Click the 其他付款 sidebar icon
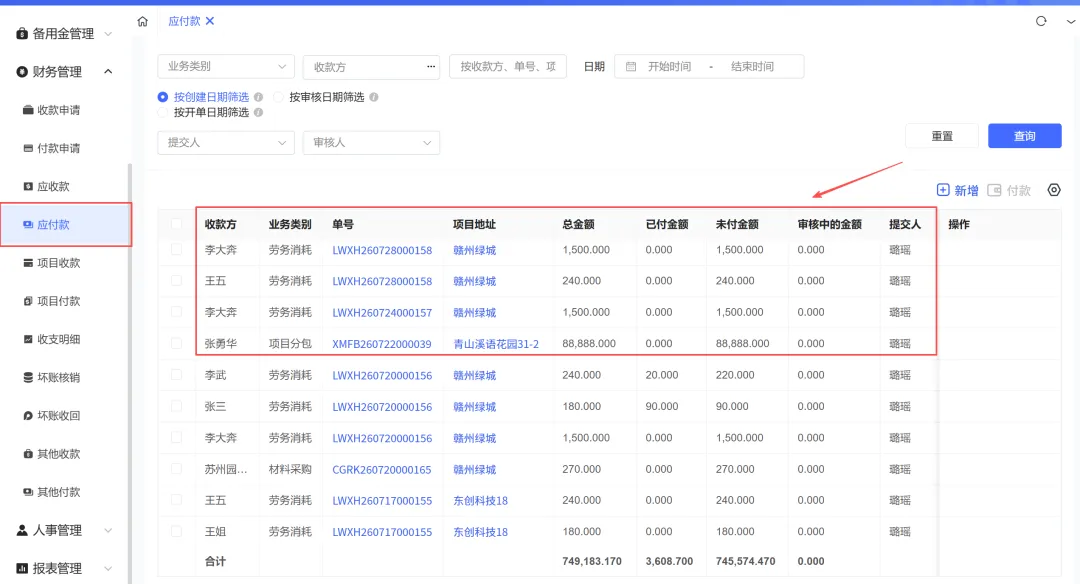 (x=28, y=492)
